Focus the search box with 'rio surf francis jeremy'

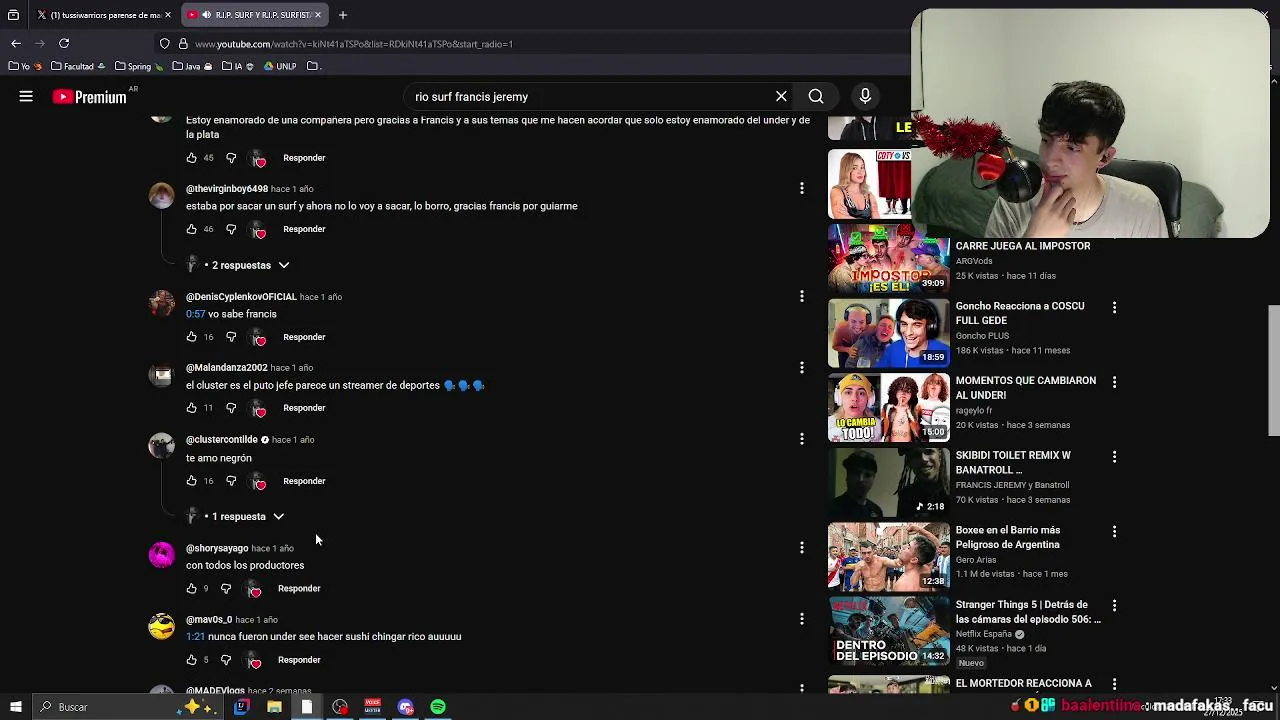(590, 97)
